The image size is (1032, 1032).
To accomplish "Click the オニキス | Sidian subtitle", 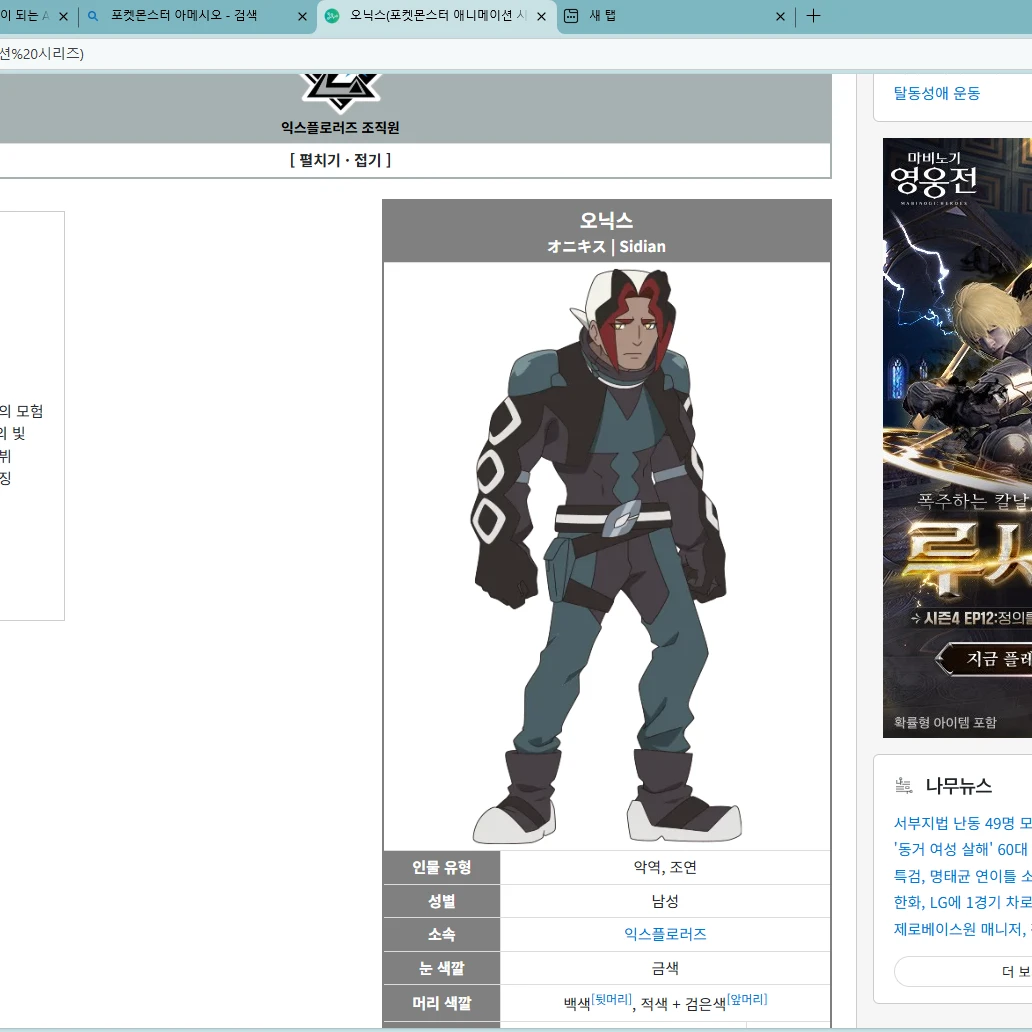I will 606,247.
